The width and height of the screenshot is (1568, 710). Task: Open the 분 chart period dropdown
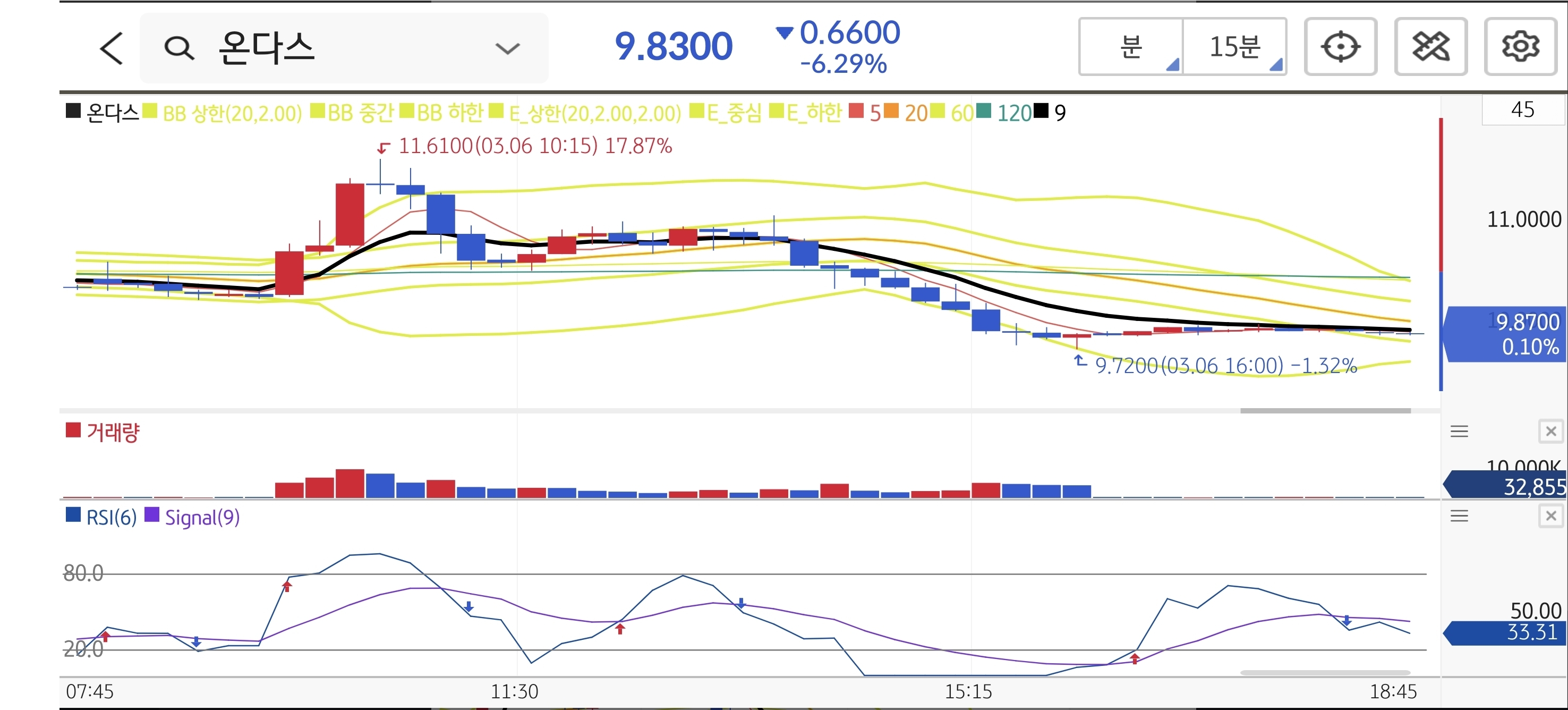1131,47
